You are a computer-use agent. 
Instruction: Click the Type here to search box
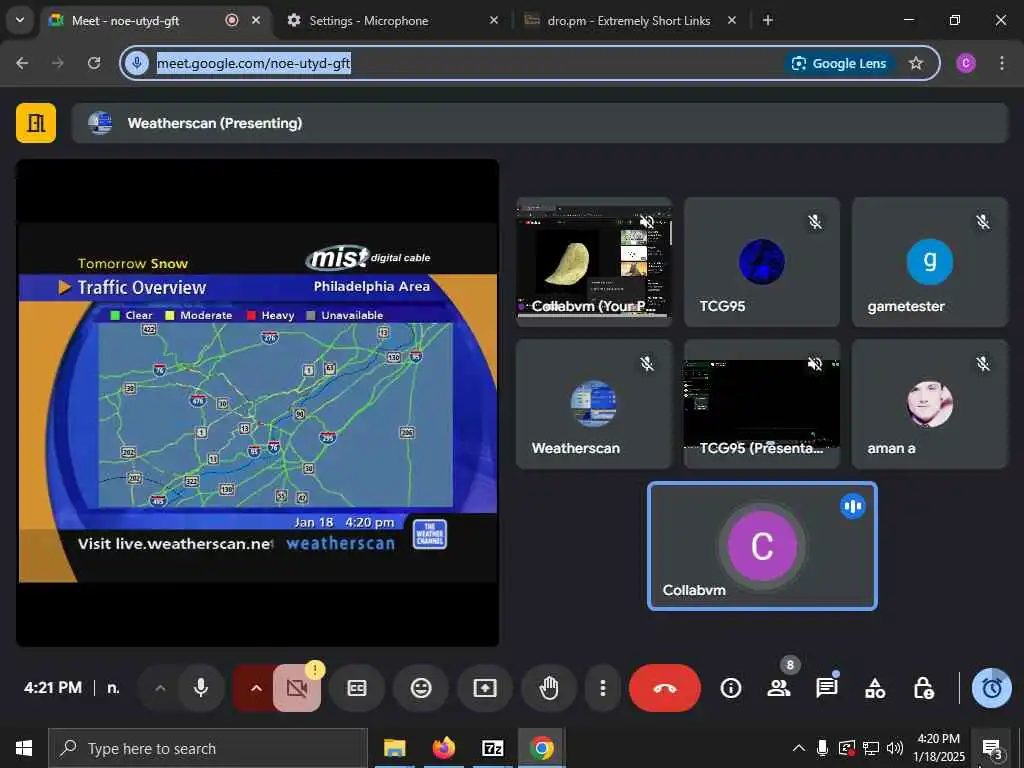click(x=208, y=748)
